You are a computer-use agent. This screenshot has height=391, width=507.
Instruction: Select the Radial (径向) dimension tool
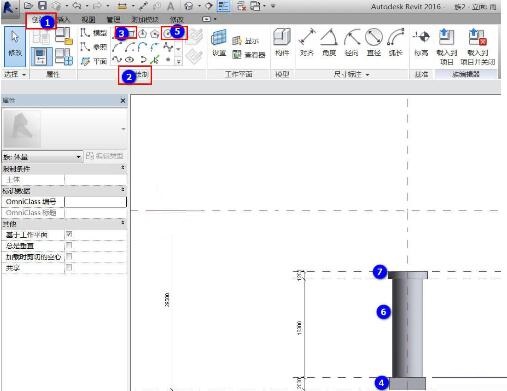click(352, 42)
